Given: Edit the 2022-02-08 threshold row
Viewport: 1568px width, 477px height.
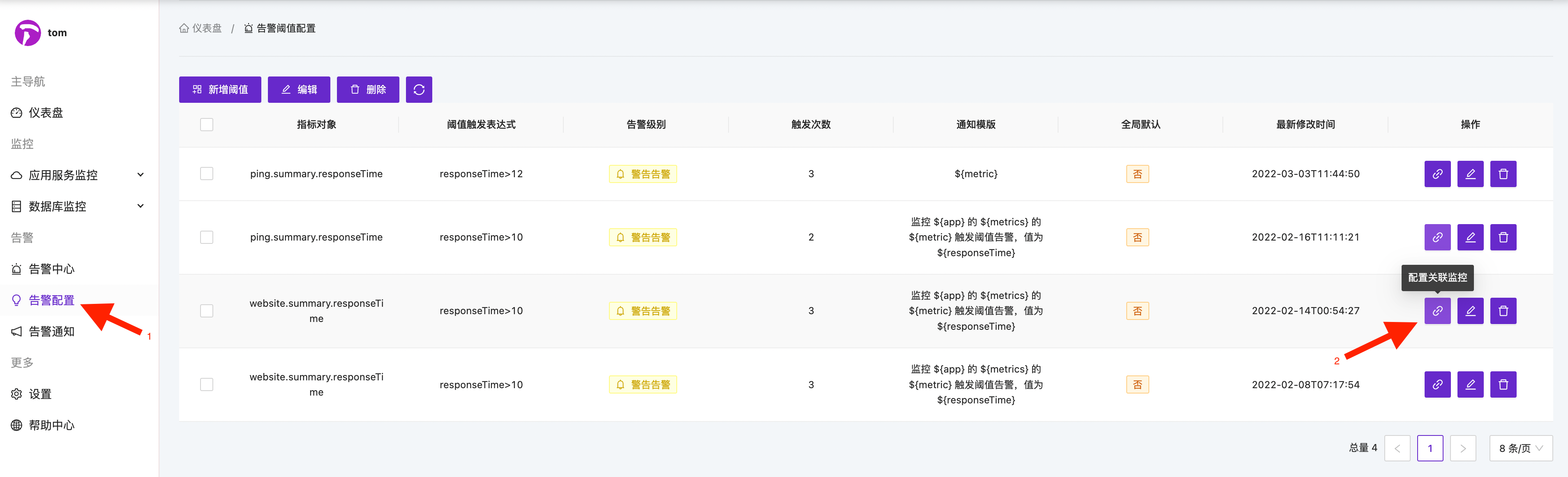Looking at the screenshot, I should click(x=1470, y=384).
